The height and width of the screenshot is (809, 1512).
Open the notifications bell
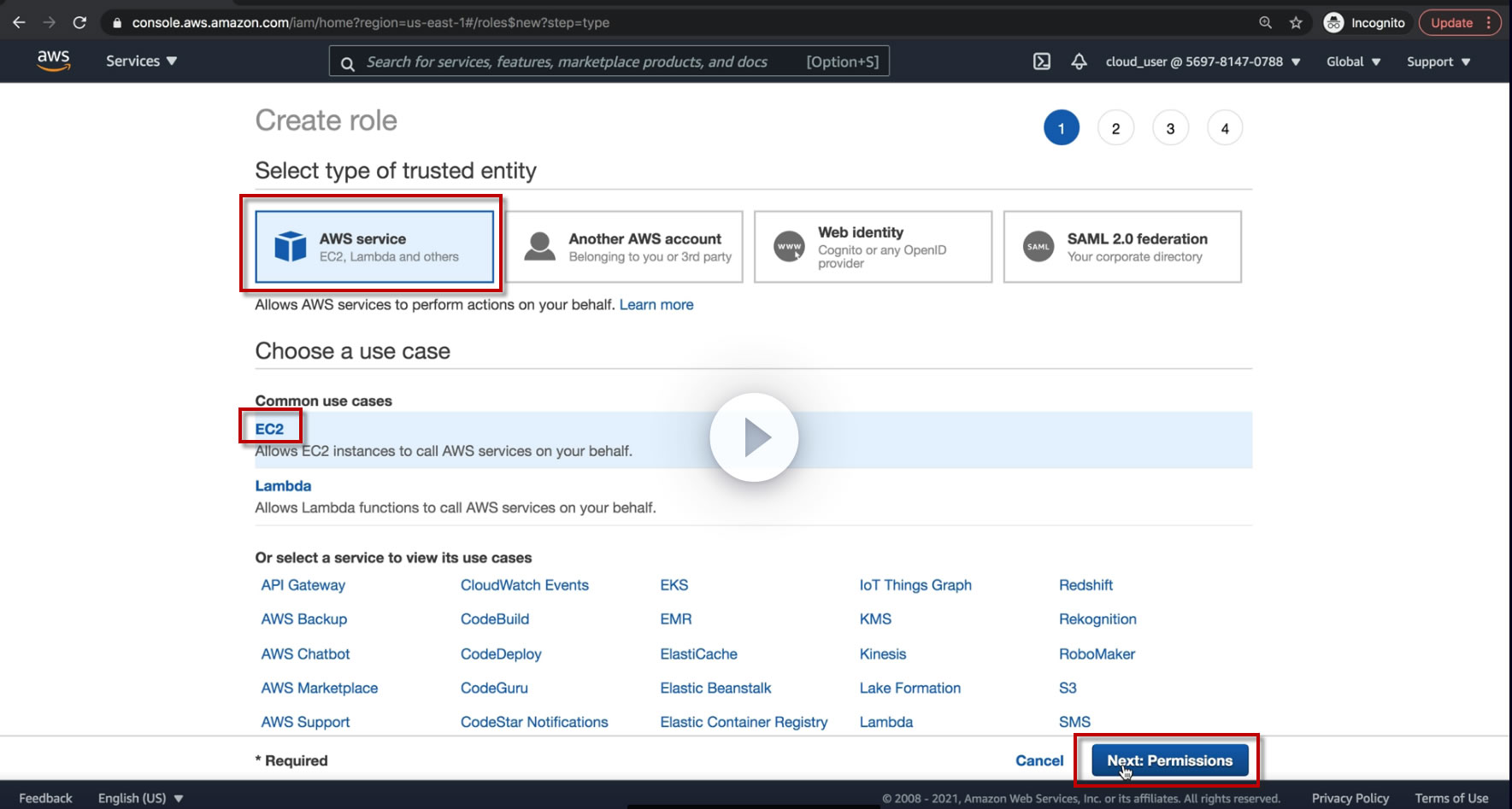point(1080,62)
